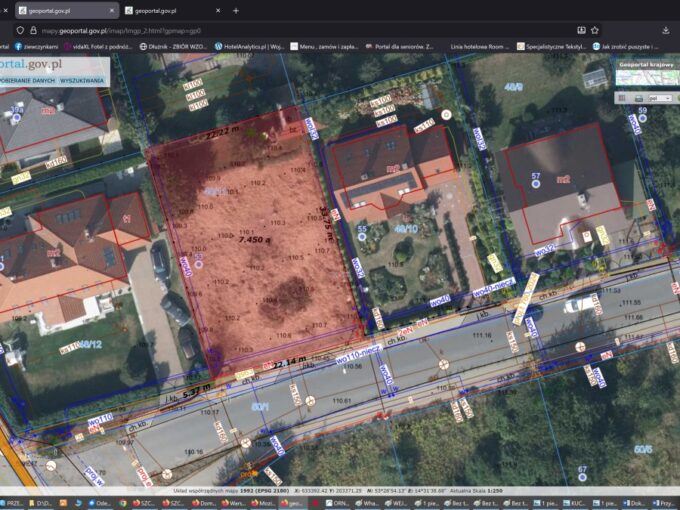The height and width of the screenshot is (510, 680).
Task: Open a new browser tab with plus
Action: (236, 10)
